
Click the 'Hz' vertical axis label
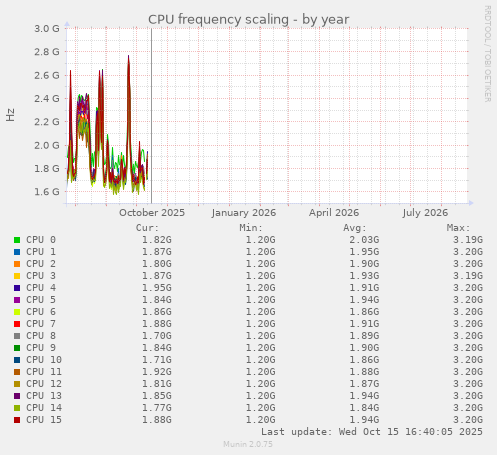click(10, 115)
